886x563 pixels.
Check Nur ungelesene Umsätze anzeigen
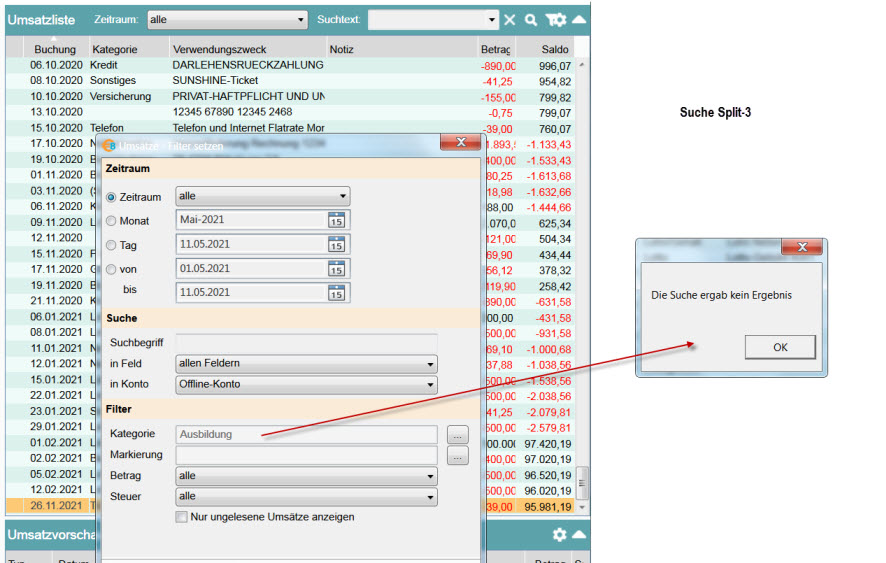[x=181, y=517]
